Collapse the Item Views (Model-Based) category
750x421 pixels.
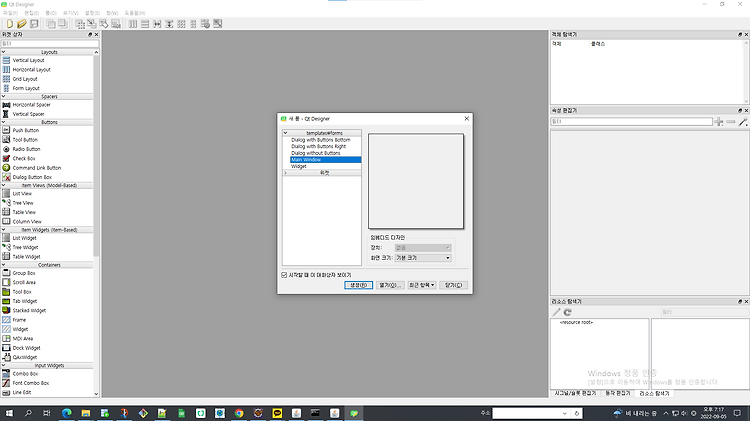click(3, 185)
